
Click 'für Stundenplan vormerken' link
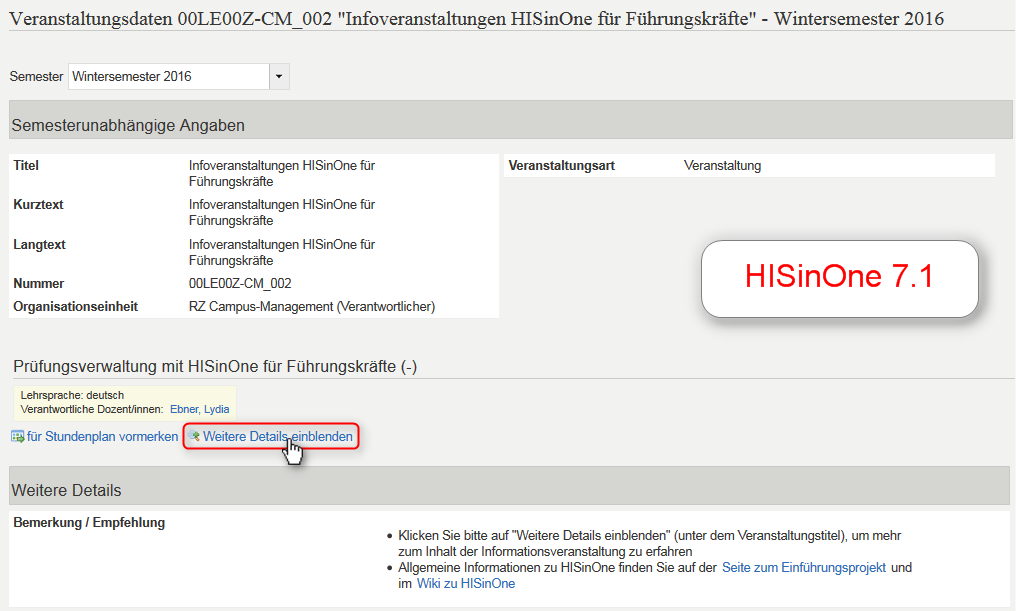(102, 437)
